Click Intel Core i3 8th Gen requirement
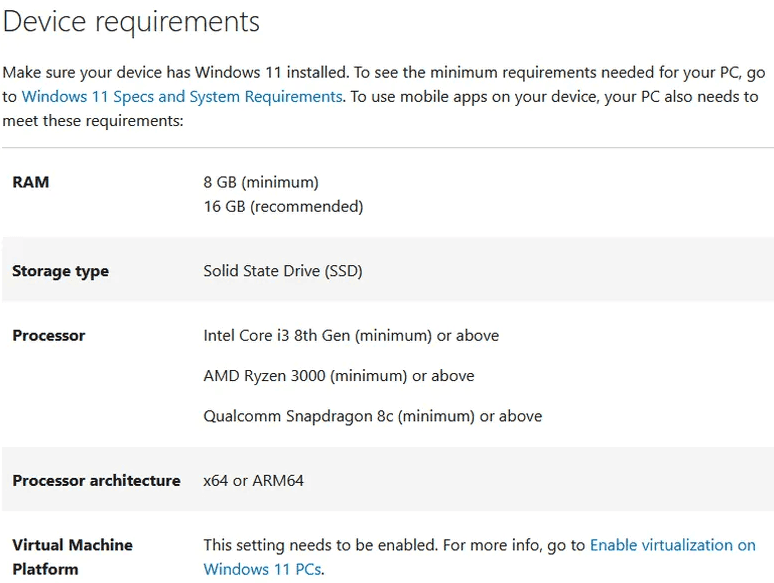This screenshot has width=774, height=583. (351, 336)
